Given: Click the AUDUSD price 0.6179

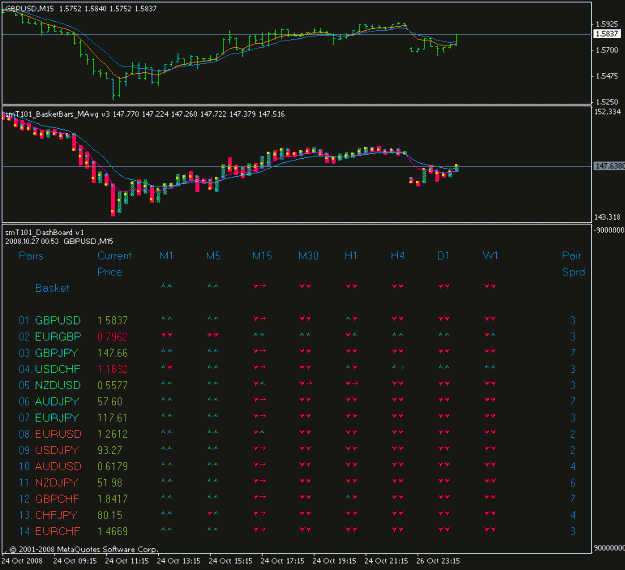Looking at the screenshot, I should click(x=112, y=466).
